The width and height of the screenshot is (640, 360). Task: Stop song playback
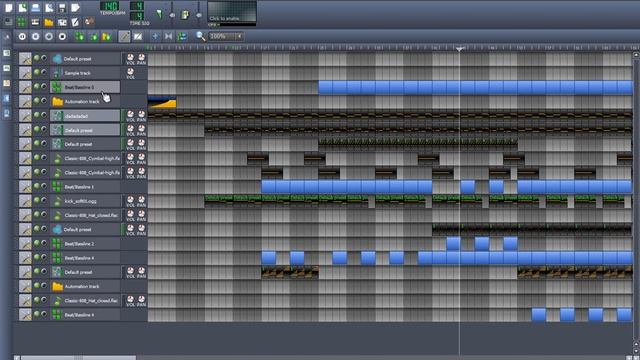pyautogui.click(x=62, y=36)
